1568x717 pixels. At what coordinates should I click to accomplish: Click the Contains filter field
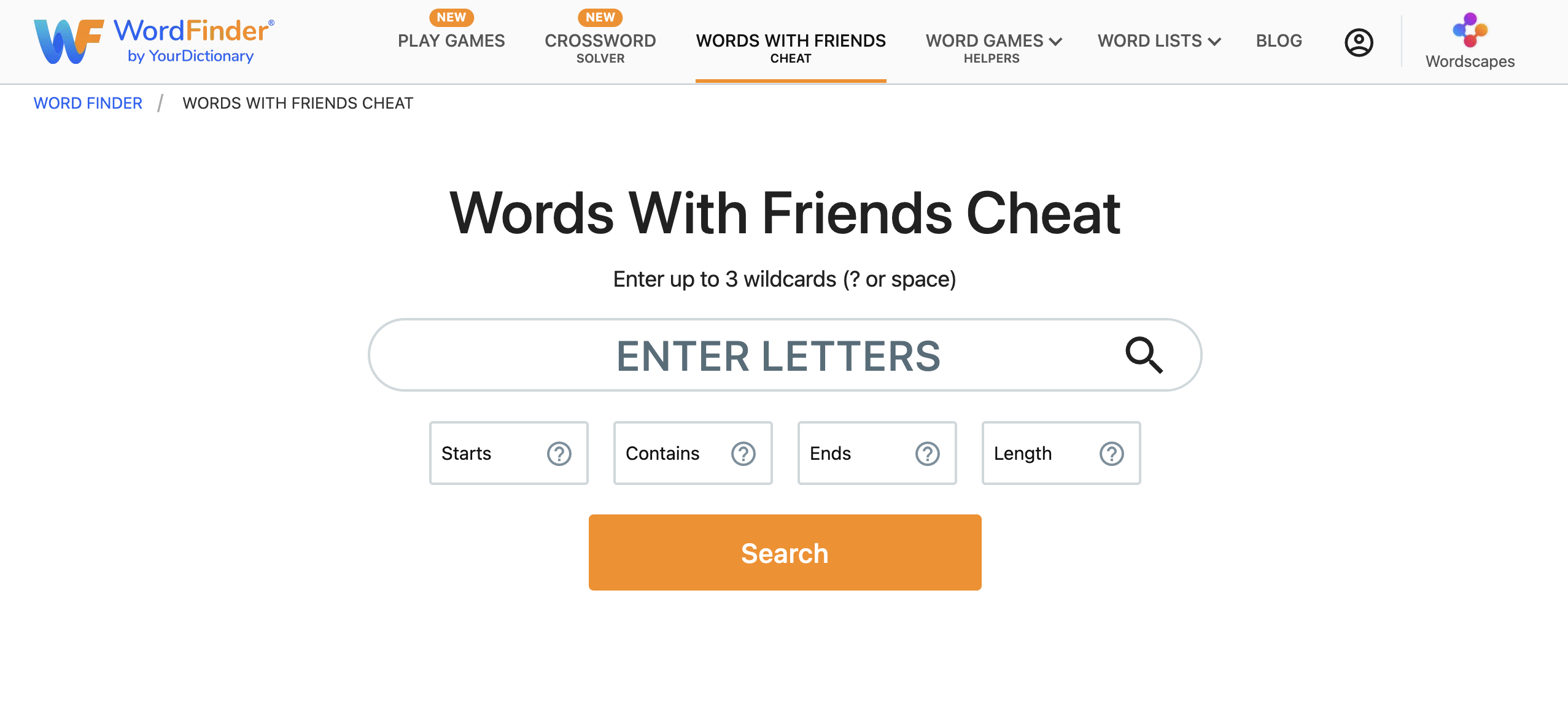pyautogui.click(x=693, y=453)
